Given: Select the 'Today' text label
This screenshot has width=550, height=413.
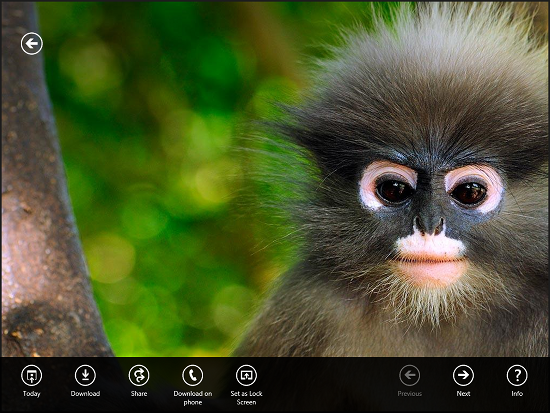Looking at the screenshot, I should (x=32, y=394).
